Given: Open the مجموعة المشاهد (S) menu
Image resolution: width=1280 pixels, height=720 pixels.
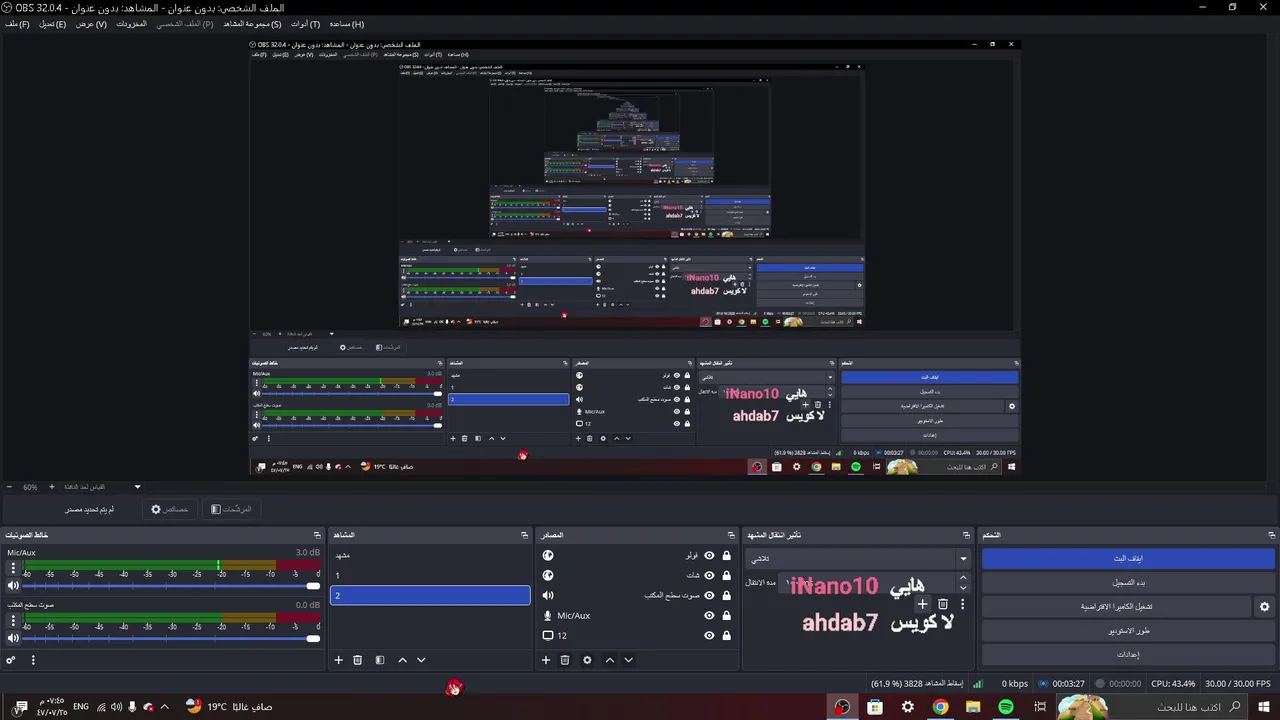Looking at the screenshot, I should [252, 24].
